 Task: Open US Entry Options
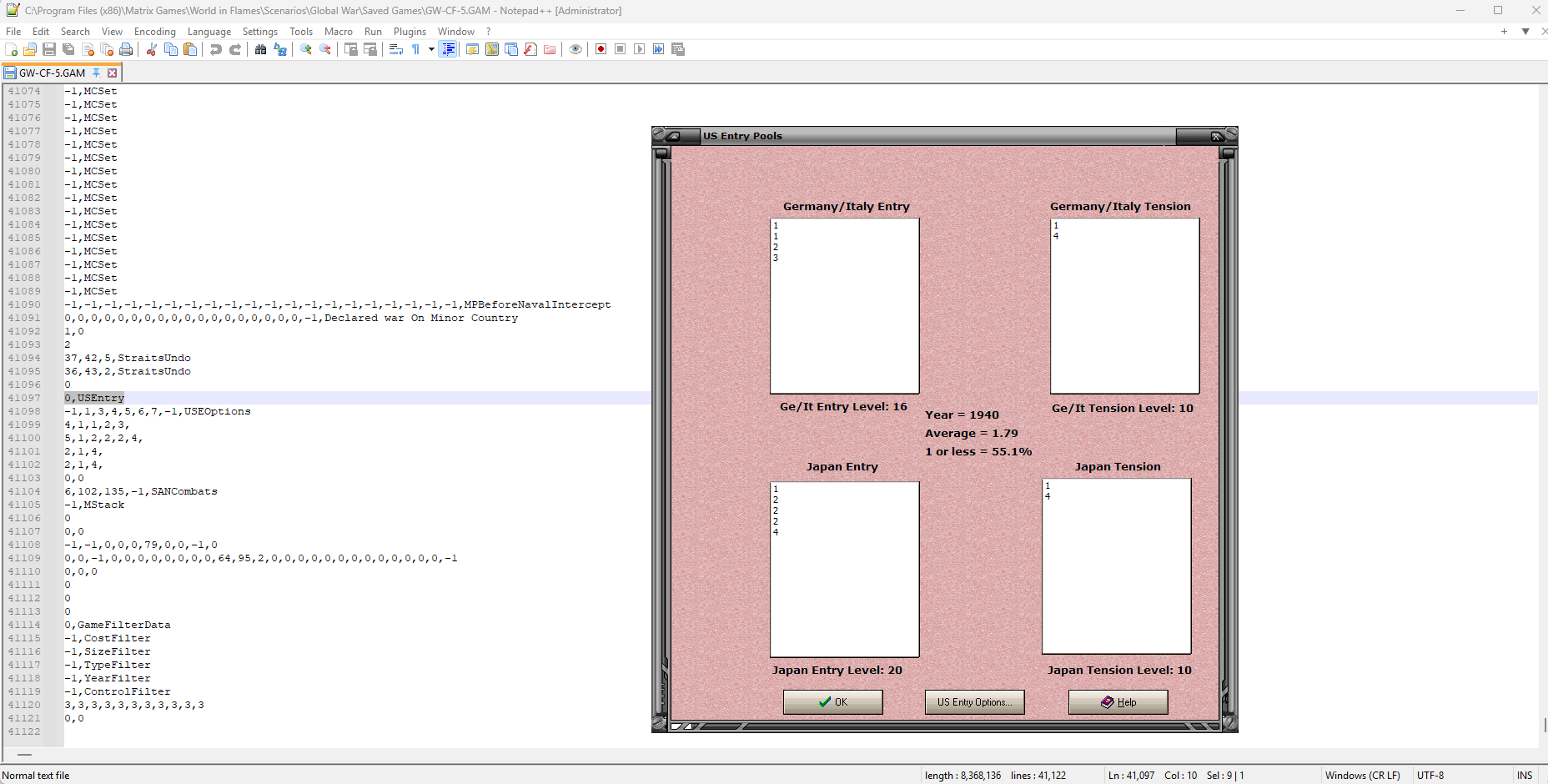pos(974,701)
